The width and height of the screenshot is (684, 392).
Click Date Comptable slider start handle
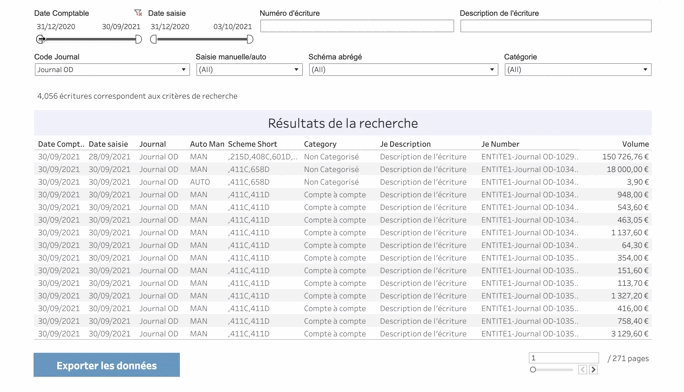(40, 40)
